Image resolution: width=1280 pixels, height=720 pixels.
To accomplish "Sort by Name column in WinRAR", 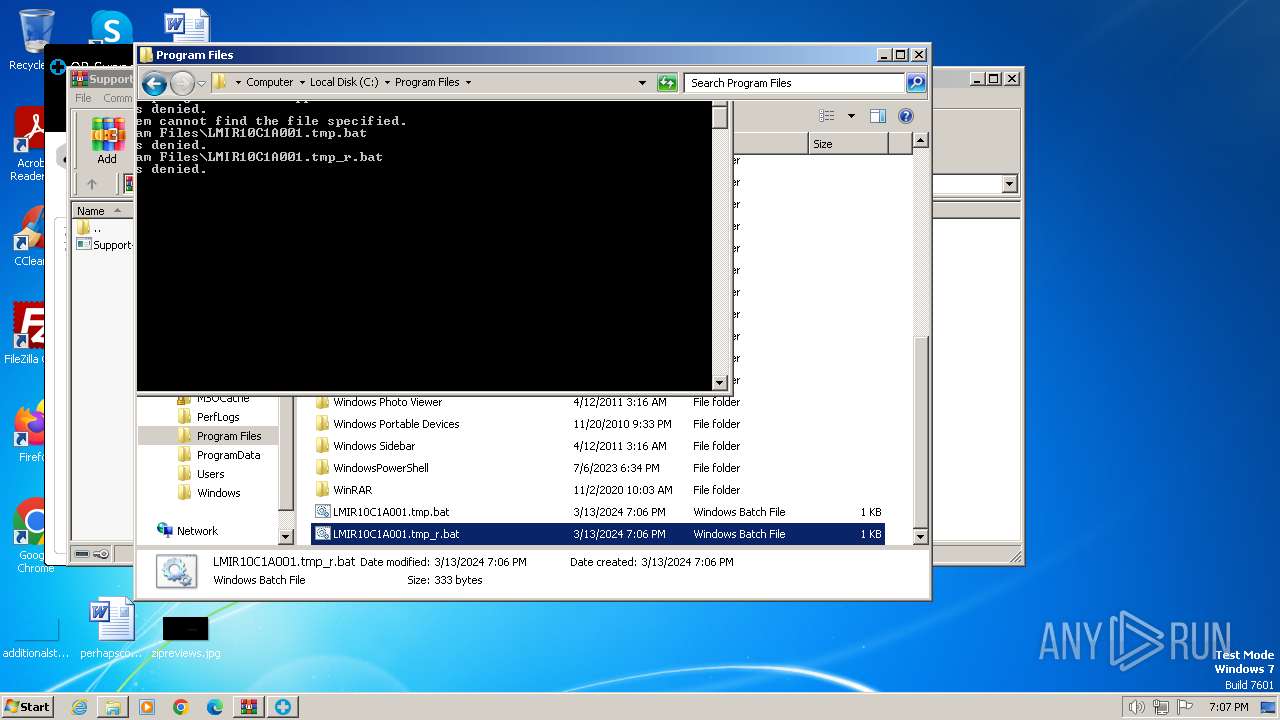I will coord(101,211).
